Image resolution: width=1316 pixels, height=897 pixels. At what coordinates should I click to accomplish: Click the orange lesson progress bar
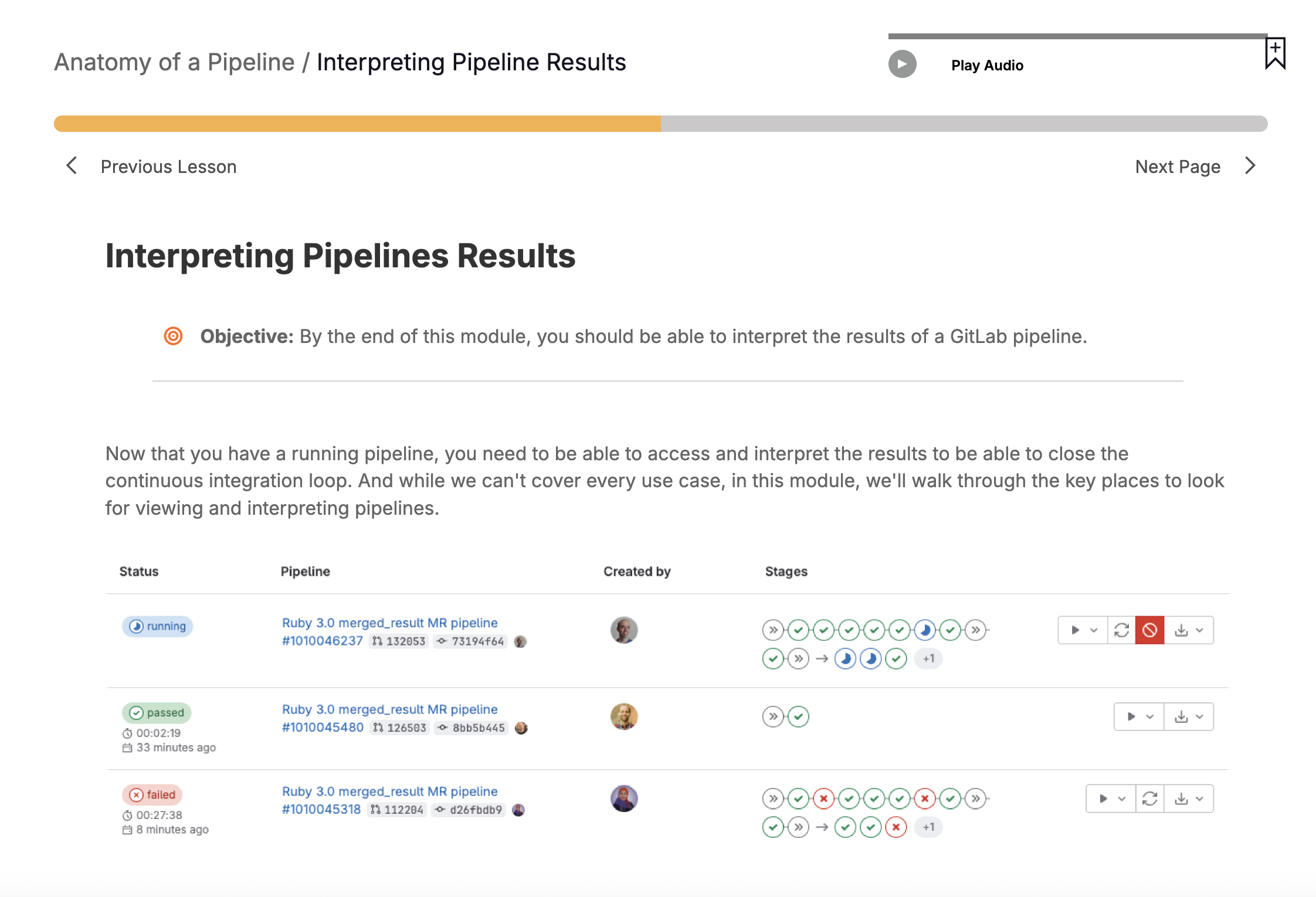click(357, 124)
